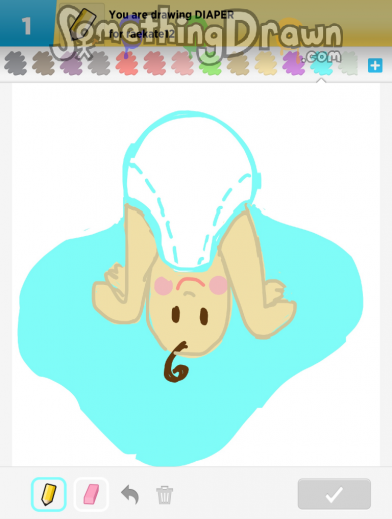392x519 pixels.
Task: Select the yellow pencil drawing tool
Action: [49, 494]
